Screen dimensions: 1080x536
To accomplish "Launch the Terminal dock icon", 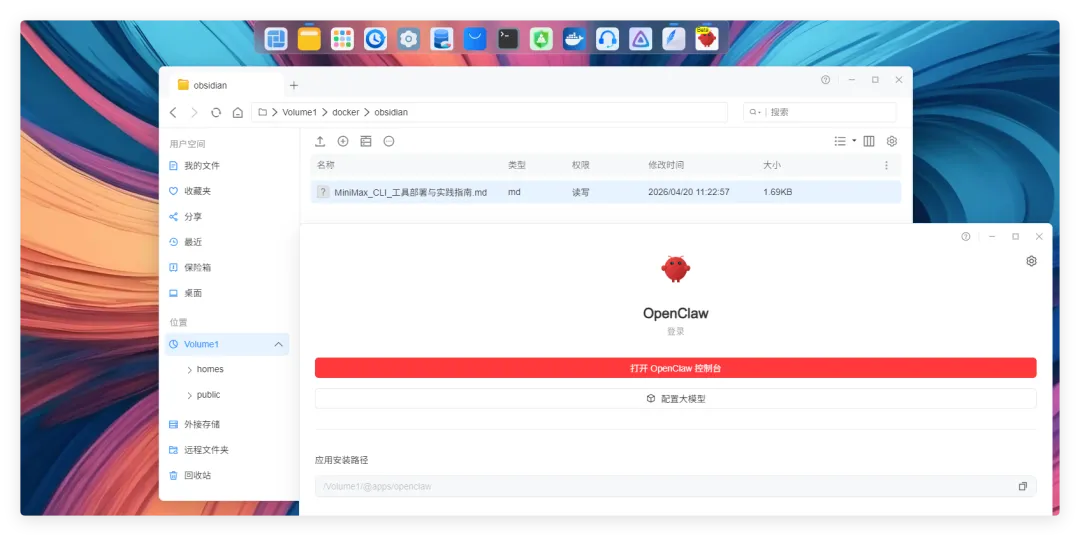I will (508, 39).
